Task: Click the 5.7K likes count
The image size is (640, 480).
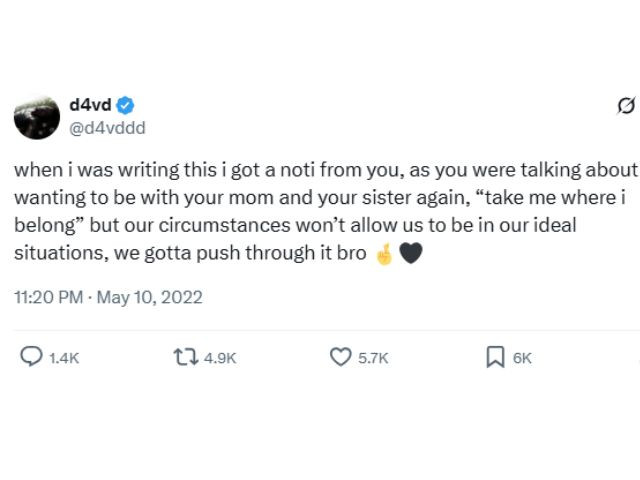Action: [373, 358]
